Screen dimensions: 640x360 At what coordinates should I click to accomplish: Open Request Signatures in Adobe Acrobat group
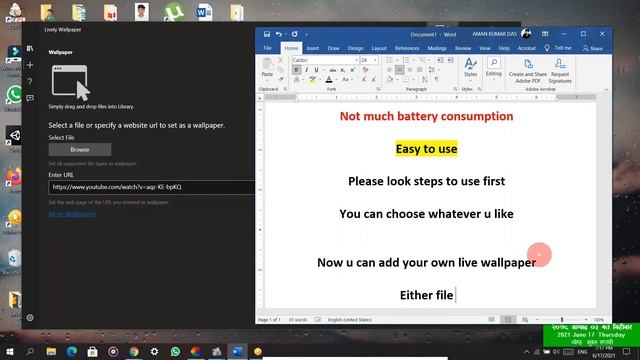point(560,70)
